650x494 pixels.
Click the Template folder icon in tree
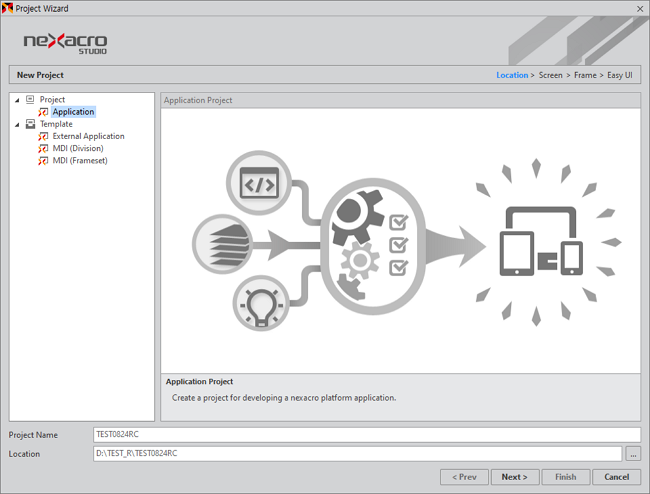pos(30,124)
